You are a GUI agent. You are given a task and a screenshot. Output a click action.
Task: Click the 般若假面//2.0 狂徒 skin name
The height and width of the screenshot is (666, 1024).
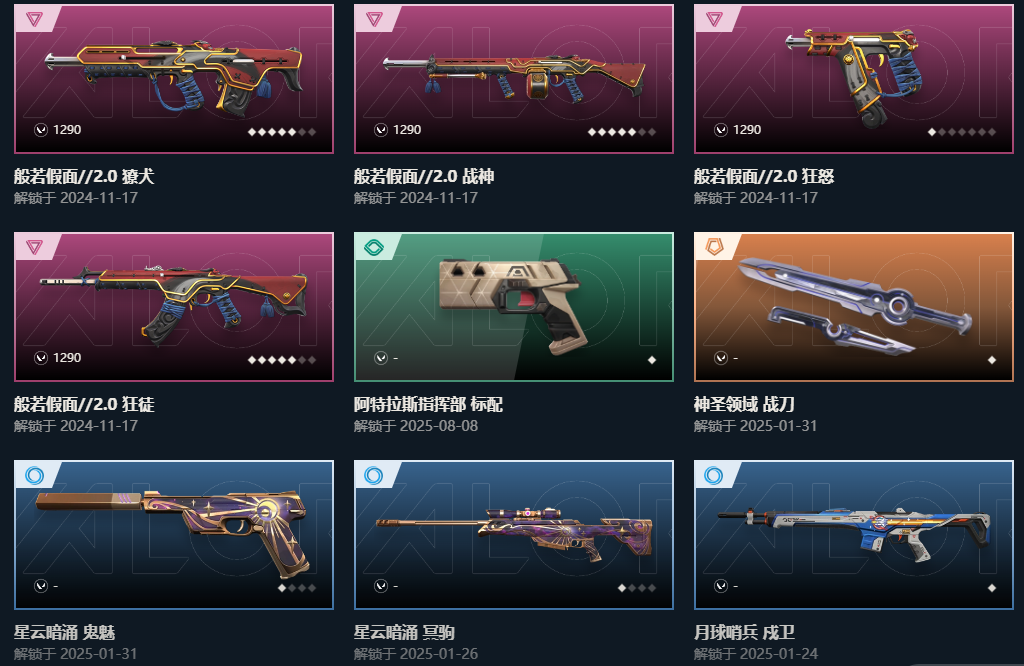point(84,404)
